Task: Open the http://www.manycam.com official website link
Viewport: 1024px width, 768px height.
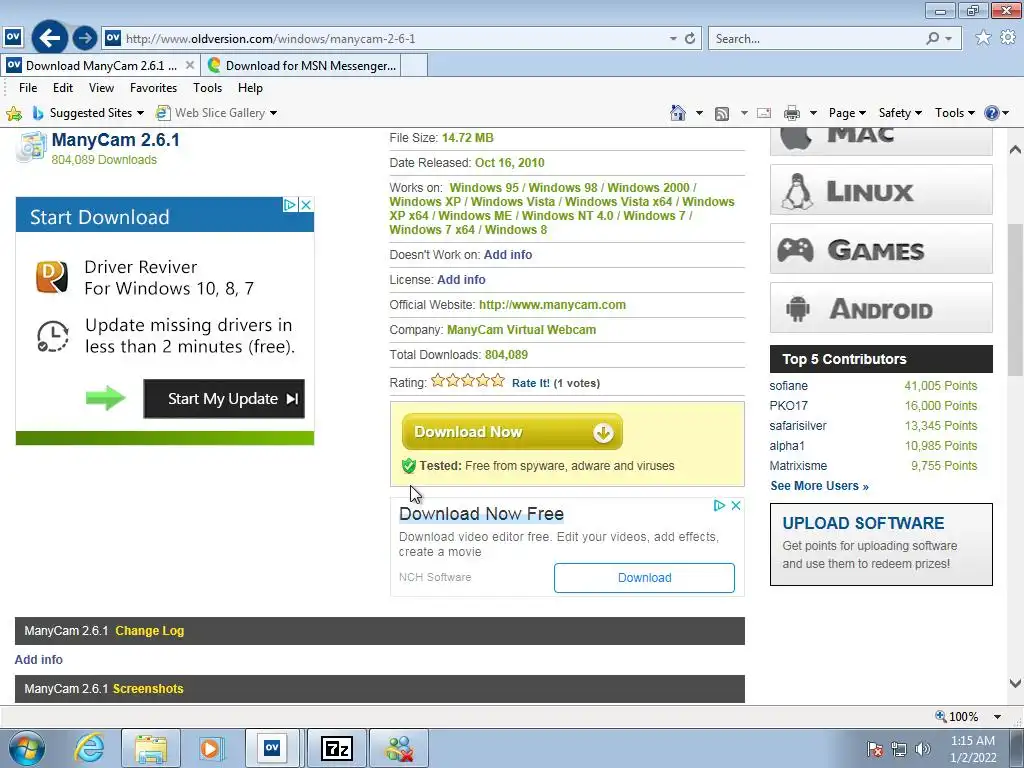Action: 552,304
